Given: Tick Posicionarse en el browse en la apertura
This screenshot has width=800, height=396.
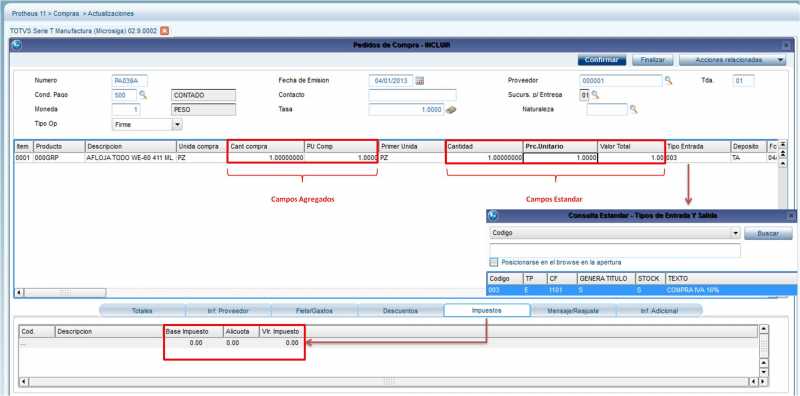Looking at the screenshot, I should coord(493,262).
